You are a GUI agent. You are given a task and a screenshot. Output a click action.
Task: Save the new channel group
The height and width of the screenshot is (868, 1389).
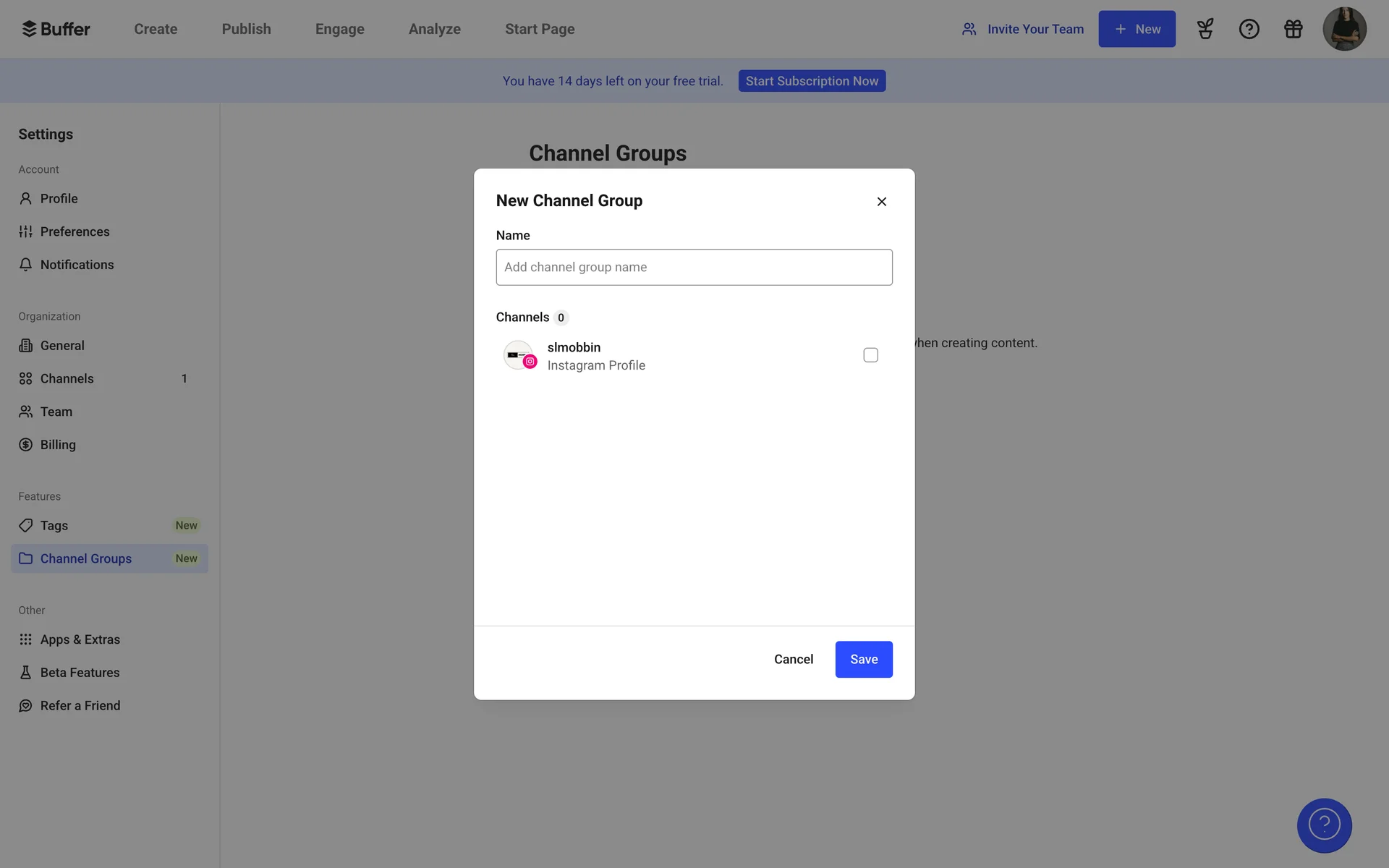pos(863,659)
